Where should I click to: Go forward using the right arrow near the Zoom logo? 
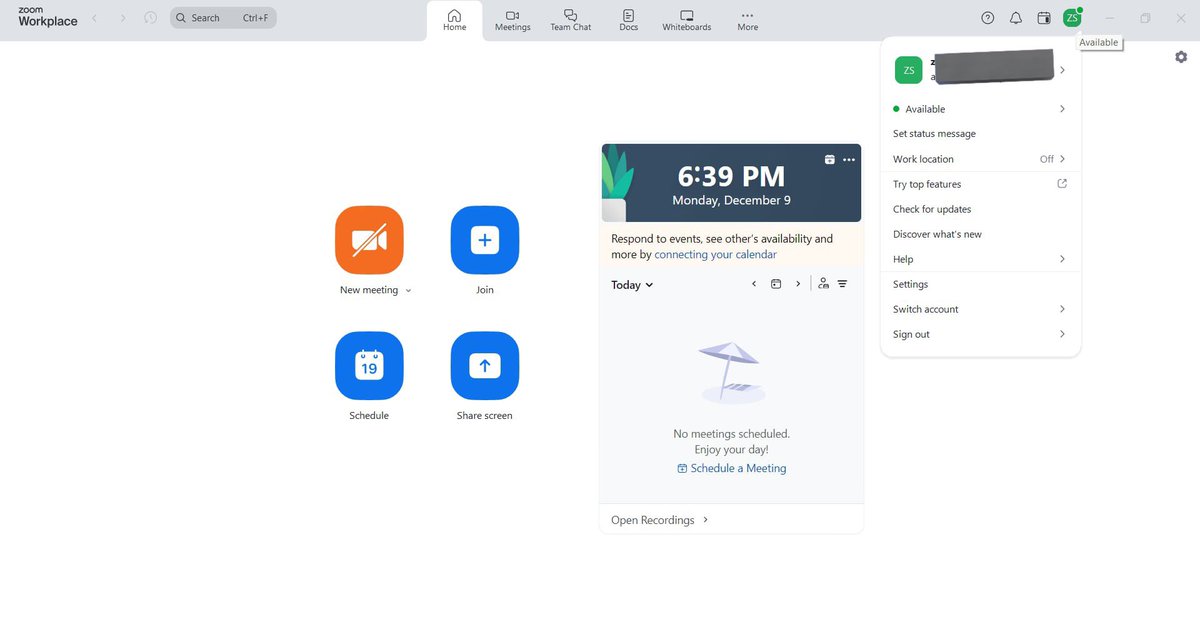tap(123, 18)
